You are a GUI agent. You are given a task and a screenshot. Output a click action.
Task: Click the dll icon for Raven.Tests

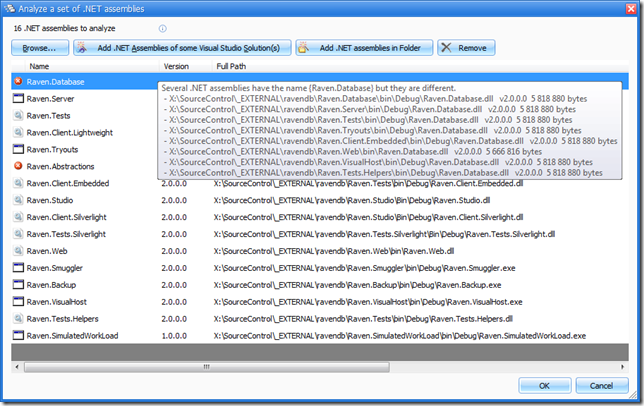click(x=18, y=115)
